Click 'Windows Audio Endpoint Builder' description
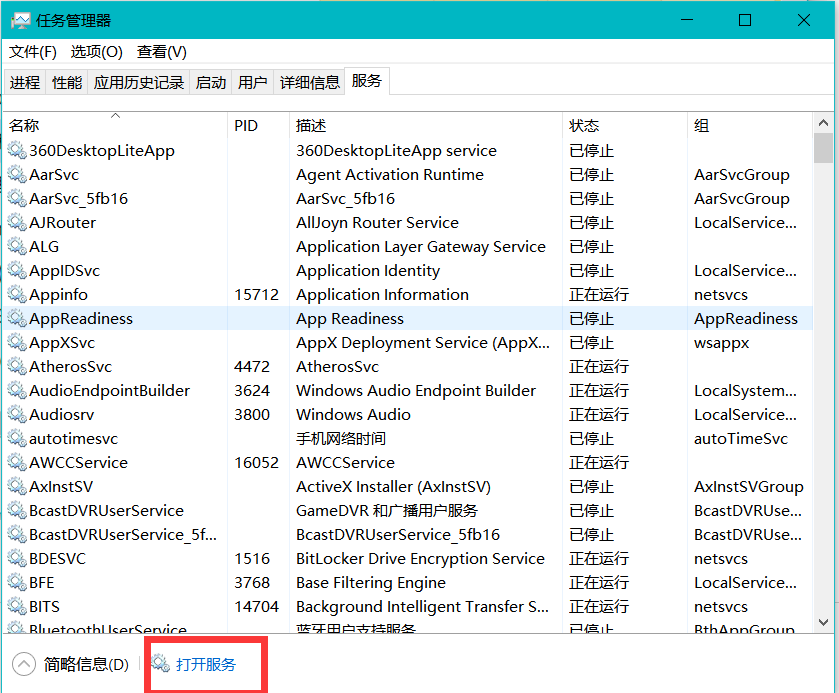 coord(416,391)
